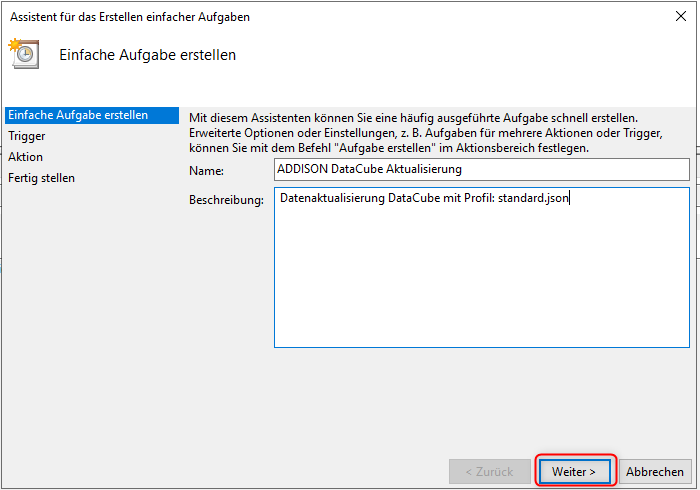This screenshot has height=490, width=700.
Task: Click the window title 'Assistent für das Erstellen einfacher Aufgaben'
Action: pos(130,17)
